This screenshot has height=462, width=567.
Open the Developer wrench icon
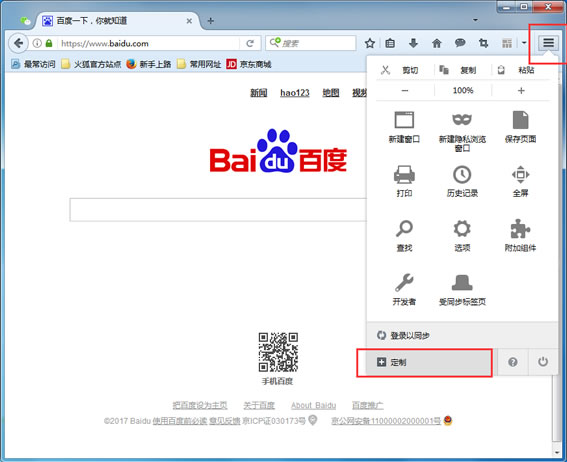pyautogui.click(x=404, y=282)
